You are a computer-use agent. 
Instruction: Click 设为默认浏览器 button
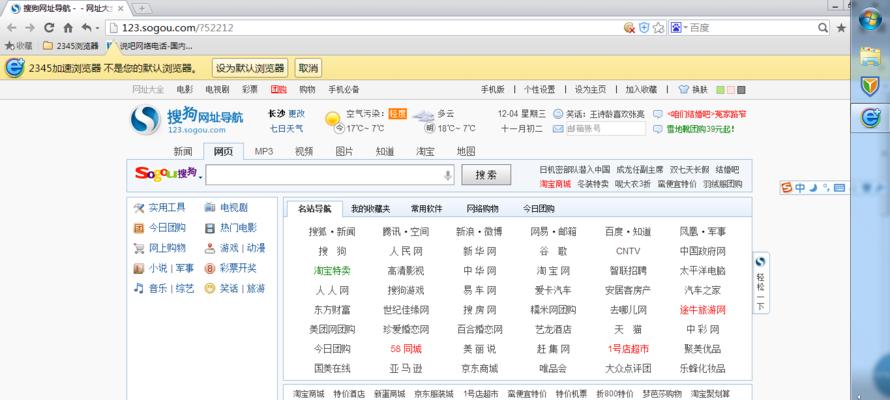click(250, 68)
